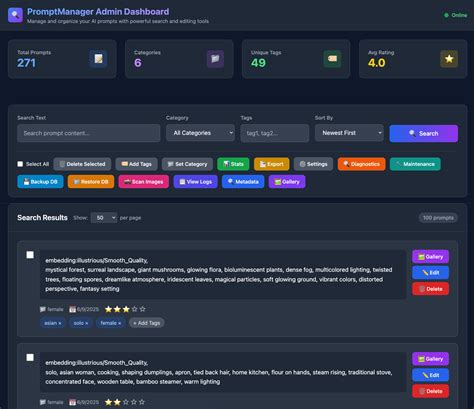The height and width of the screenshot is (409, 474).
Task: Click + Add Tags on mystical forest prompt
Action: point(147,323)
